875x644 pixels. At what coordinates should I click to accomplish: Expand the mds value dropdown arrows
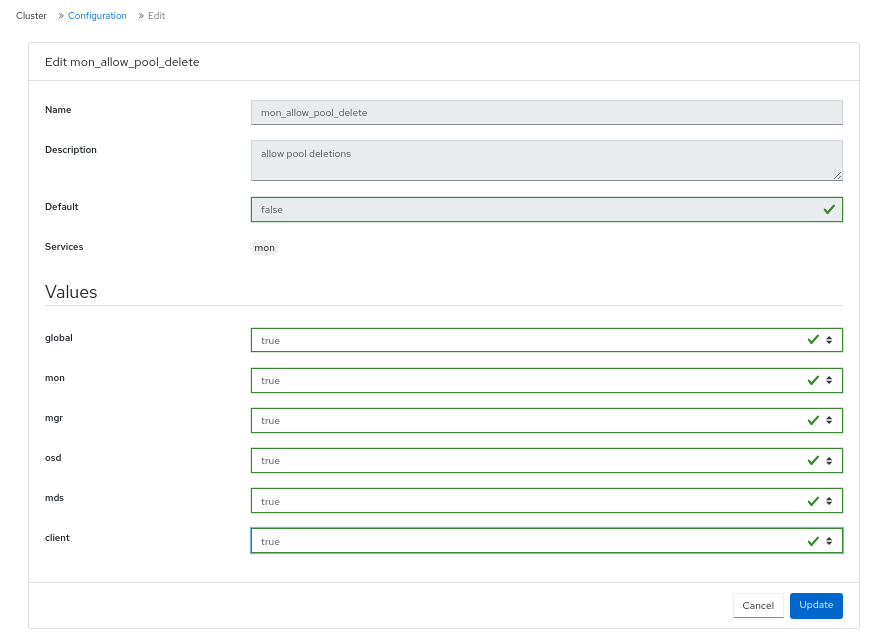pyautogui.click(x=829, y=501)
